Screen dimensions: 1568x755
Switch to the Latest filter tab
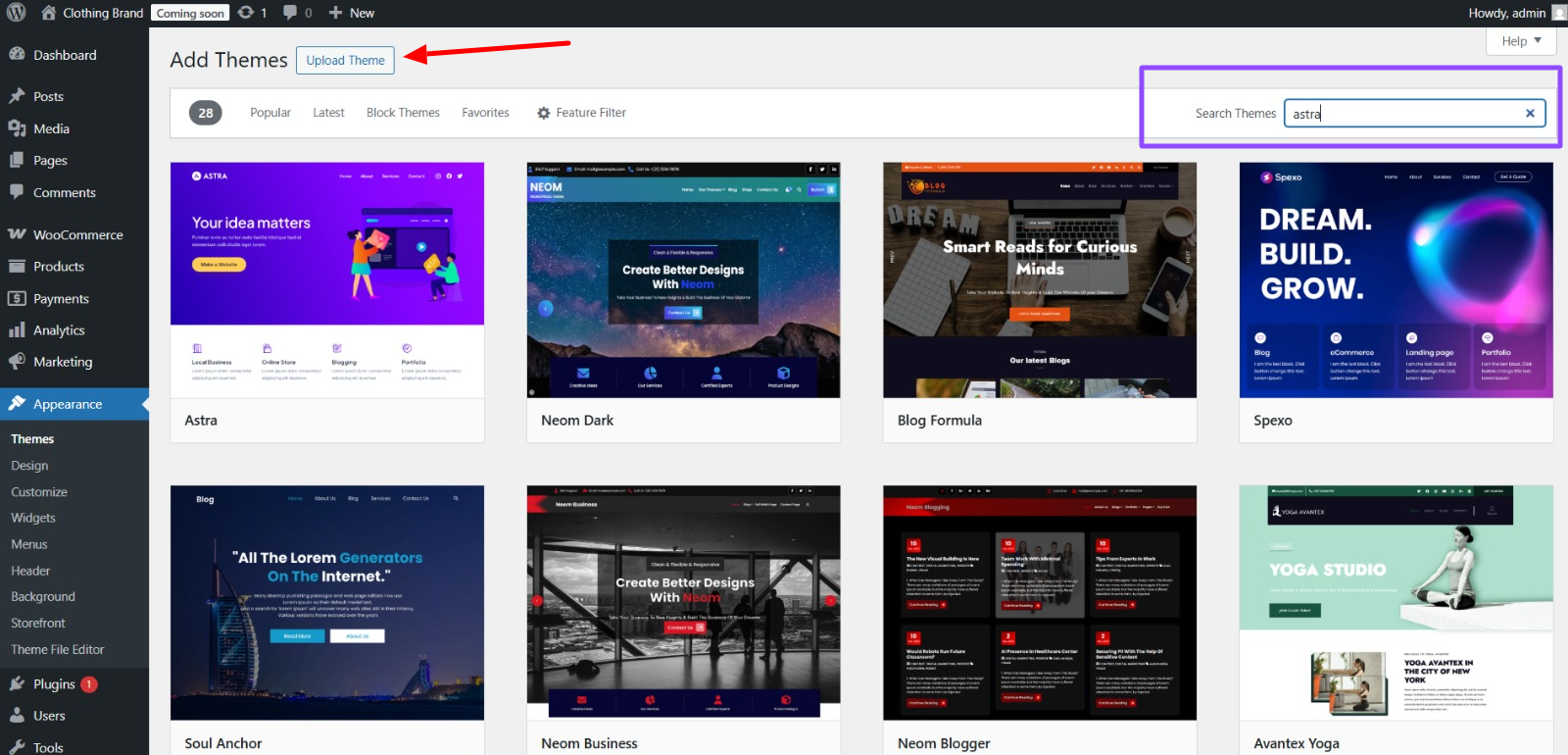328,113
